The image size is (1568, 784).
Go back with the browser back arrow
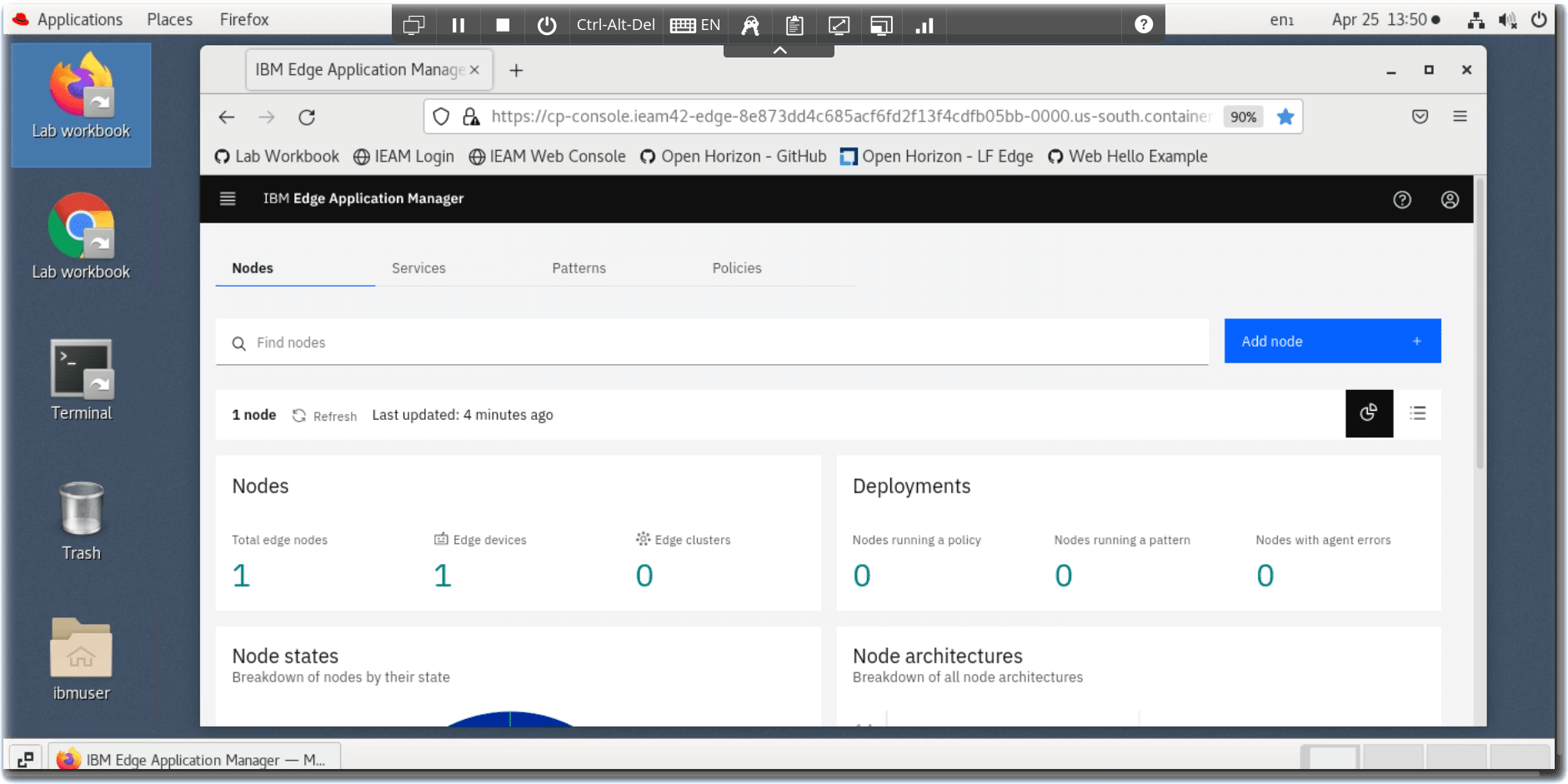[x=227, y=117]
